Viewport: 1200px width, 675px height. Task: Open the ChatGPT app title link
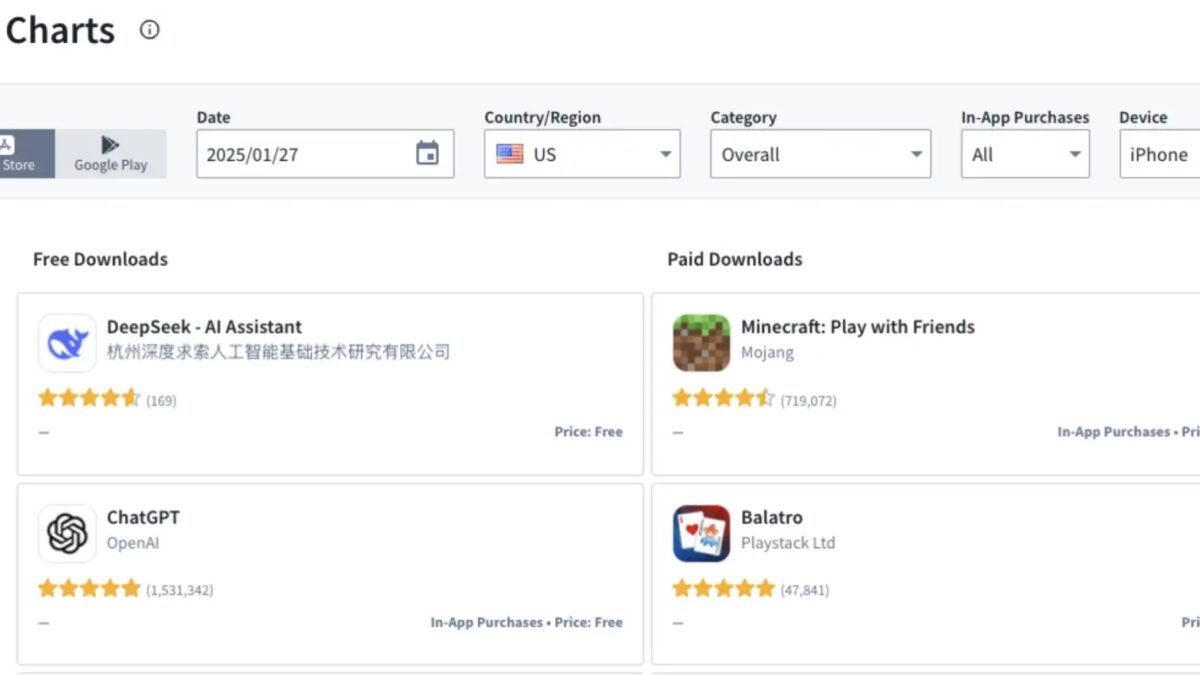click(x=143, y=517)
